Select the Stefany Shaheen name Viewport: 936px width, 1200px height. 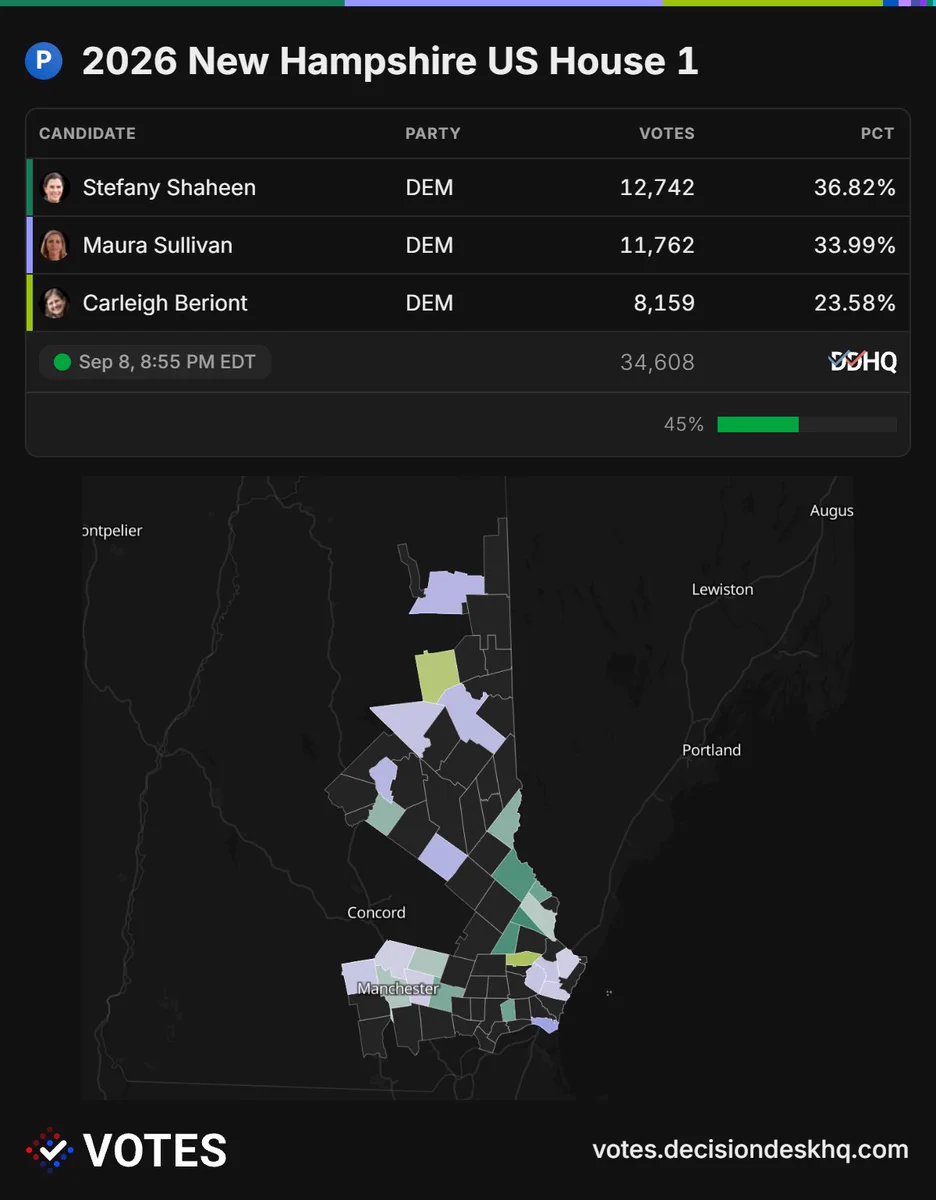tap(169, 188)
